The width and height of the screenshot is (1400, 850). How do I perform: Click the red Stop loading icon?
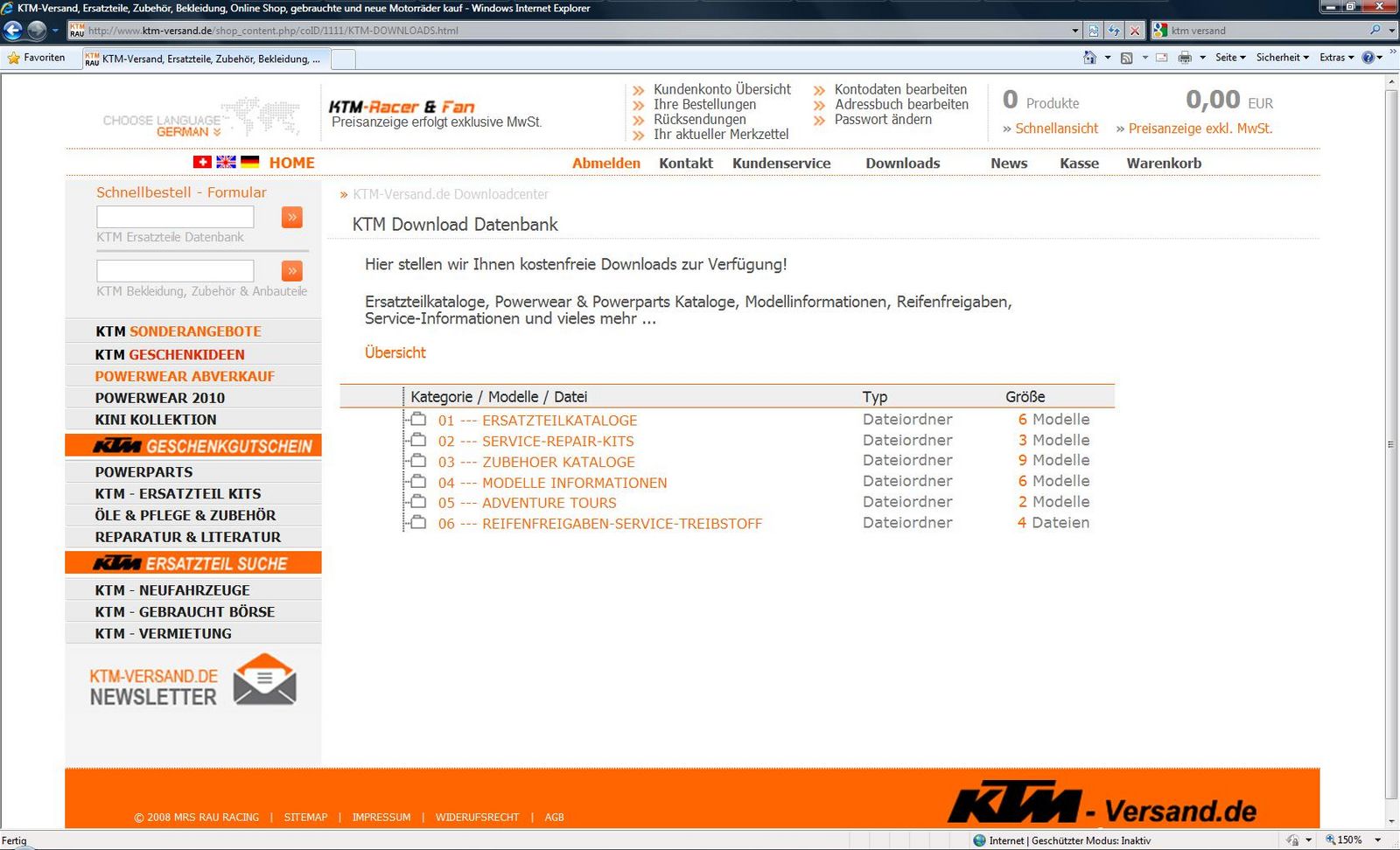point(1135,31)
